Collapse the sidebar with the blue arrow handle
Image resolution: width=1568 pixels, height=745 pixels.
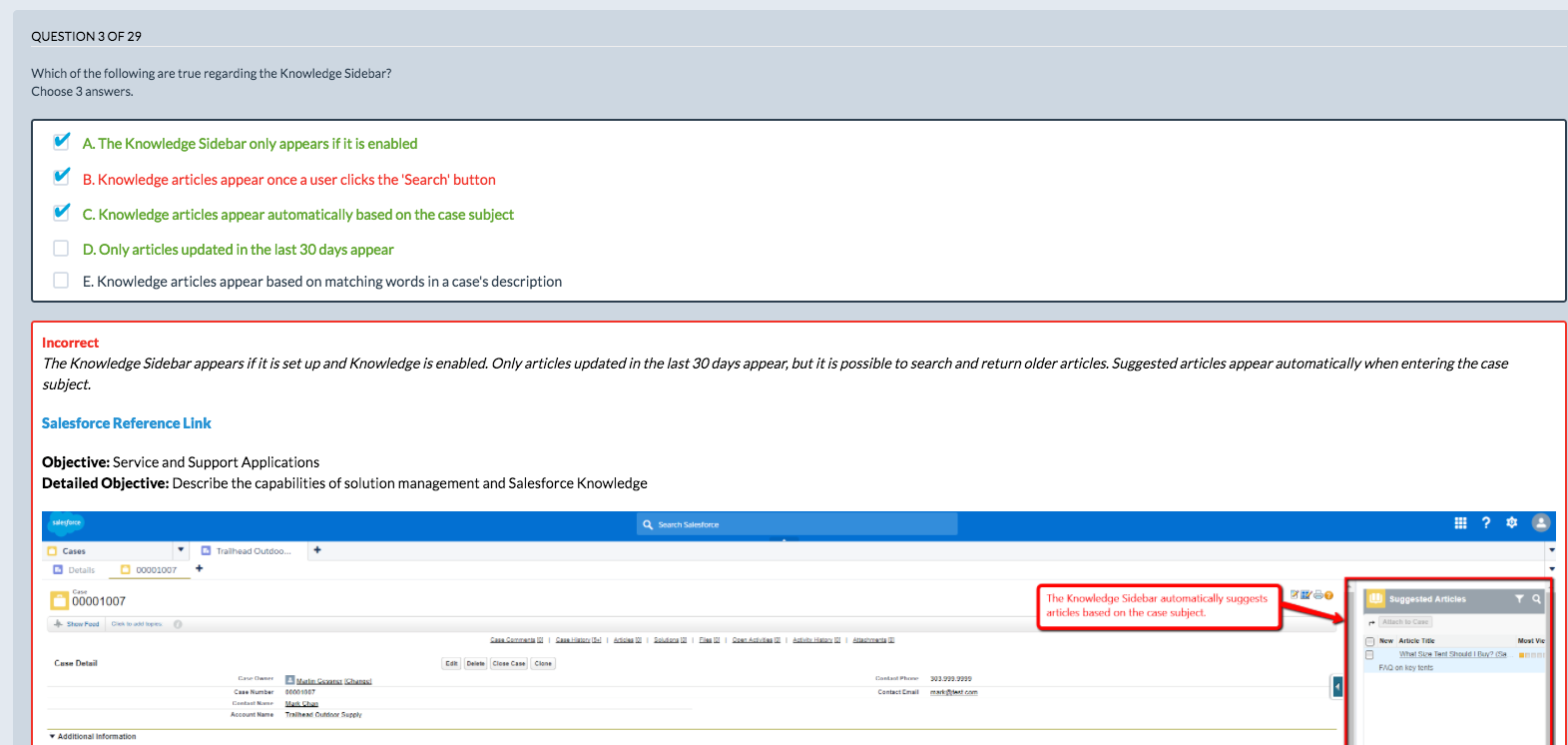click(1337, 686)
